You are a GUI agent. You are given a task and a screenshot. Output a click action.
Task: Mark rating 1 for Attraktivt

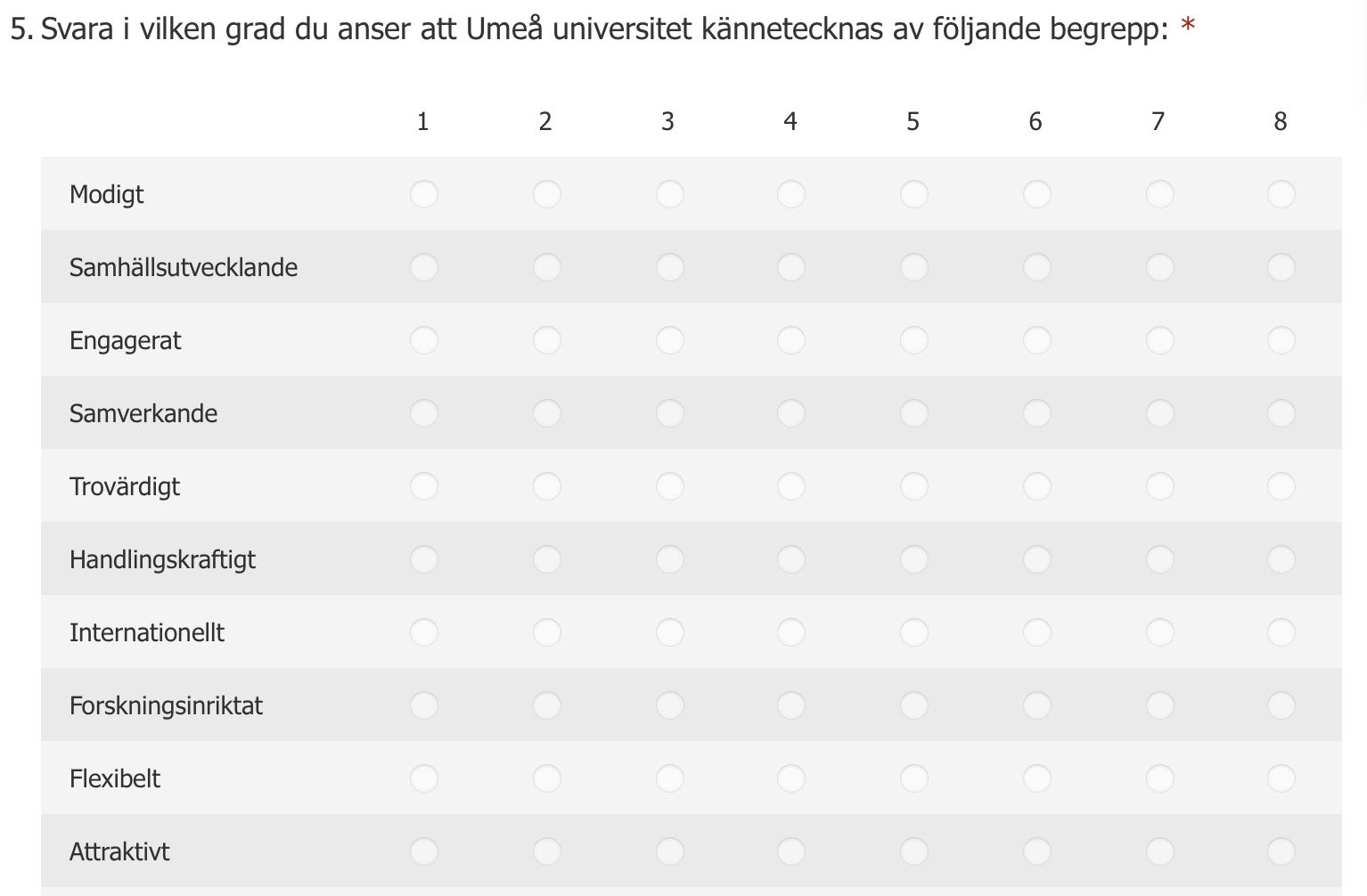pyautogui.click(x=423, y=851)
